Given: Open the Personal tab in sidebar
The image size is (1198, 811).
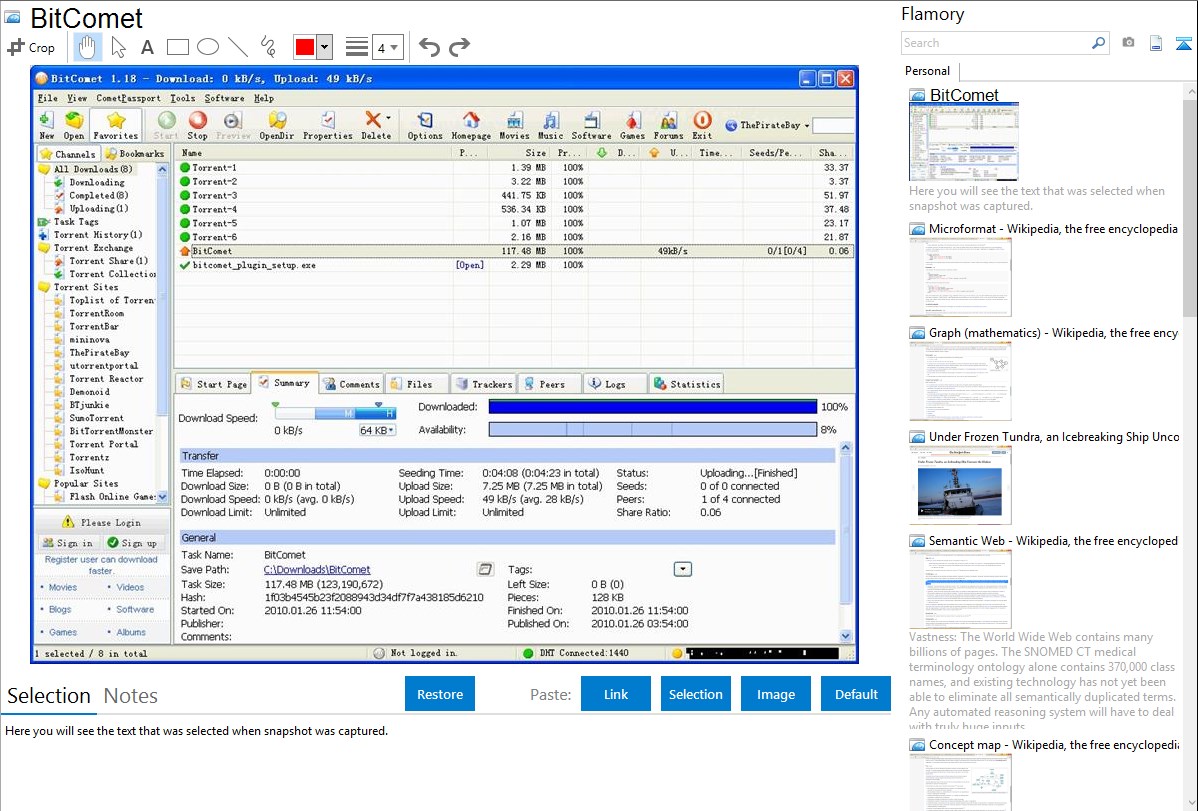Looking at the screenshot, I should click(x=927, y=71).
